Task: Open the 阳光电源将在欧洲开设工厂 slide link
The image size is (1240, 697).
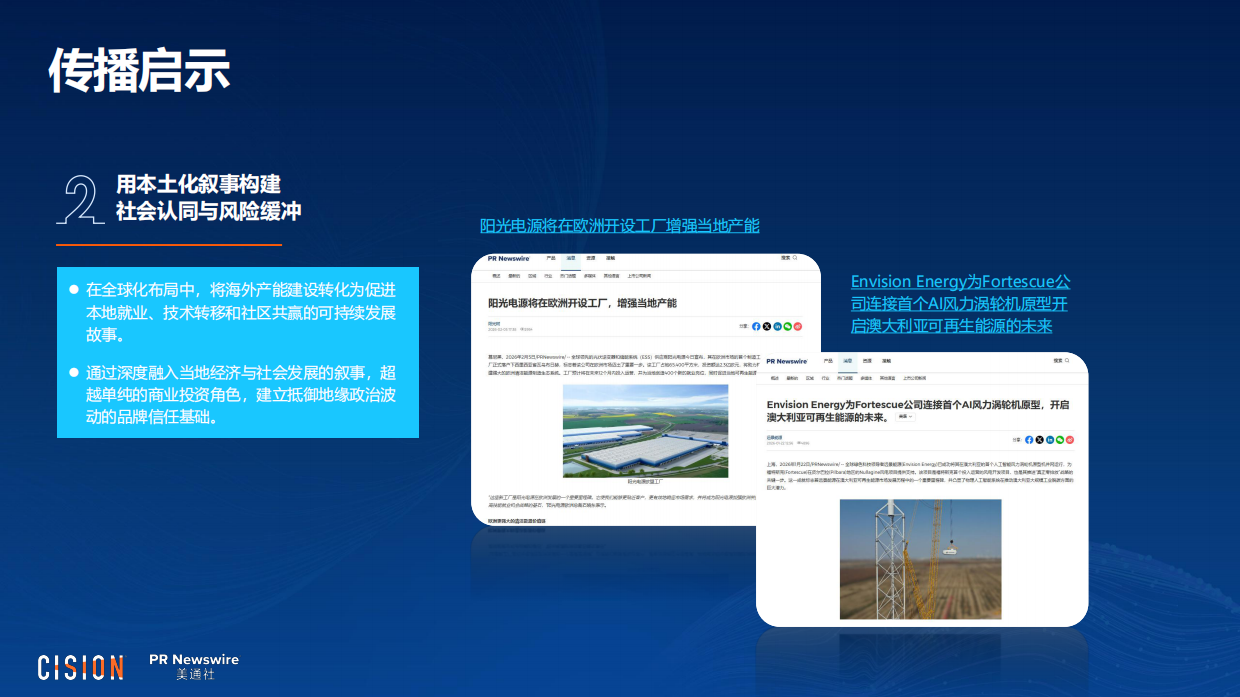Action: click(620, 226)
